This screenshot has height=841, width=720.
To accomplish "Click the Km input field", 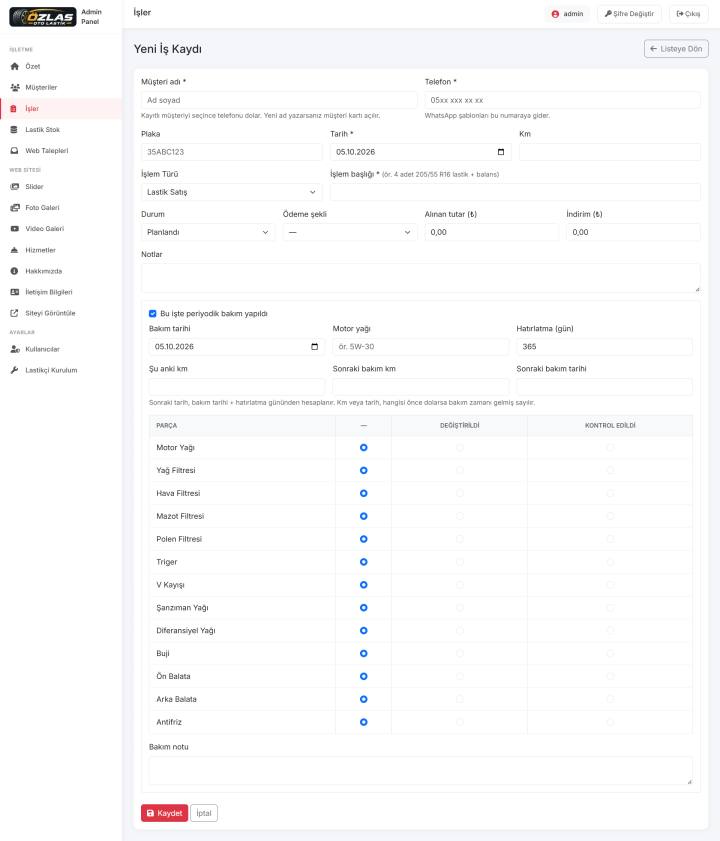I will [x=609, y=152].
